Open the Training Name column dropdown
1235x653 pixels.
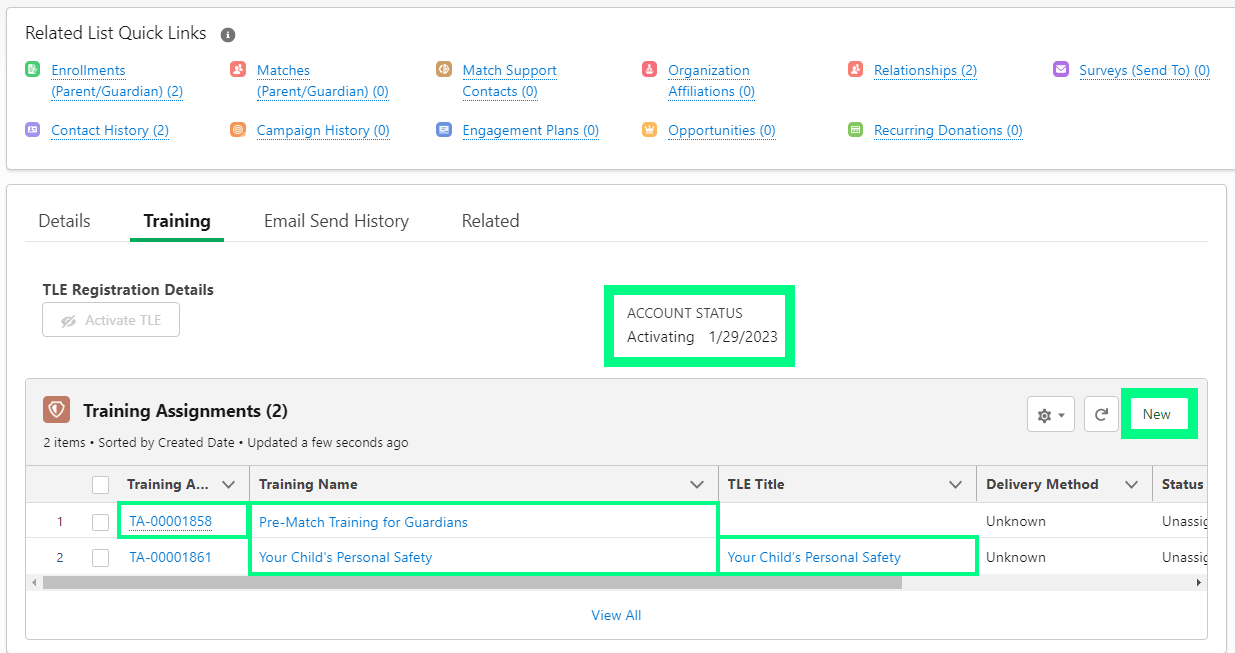697,484
